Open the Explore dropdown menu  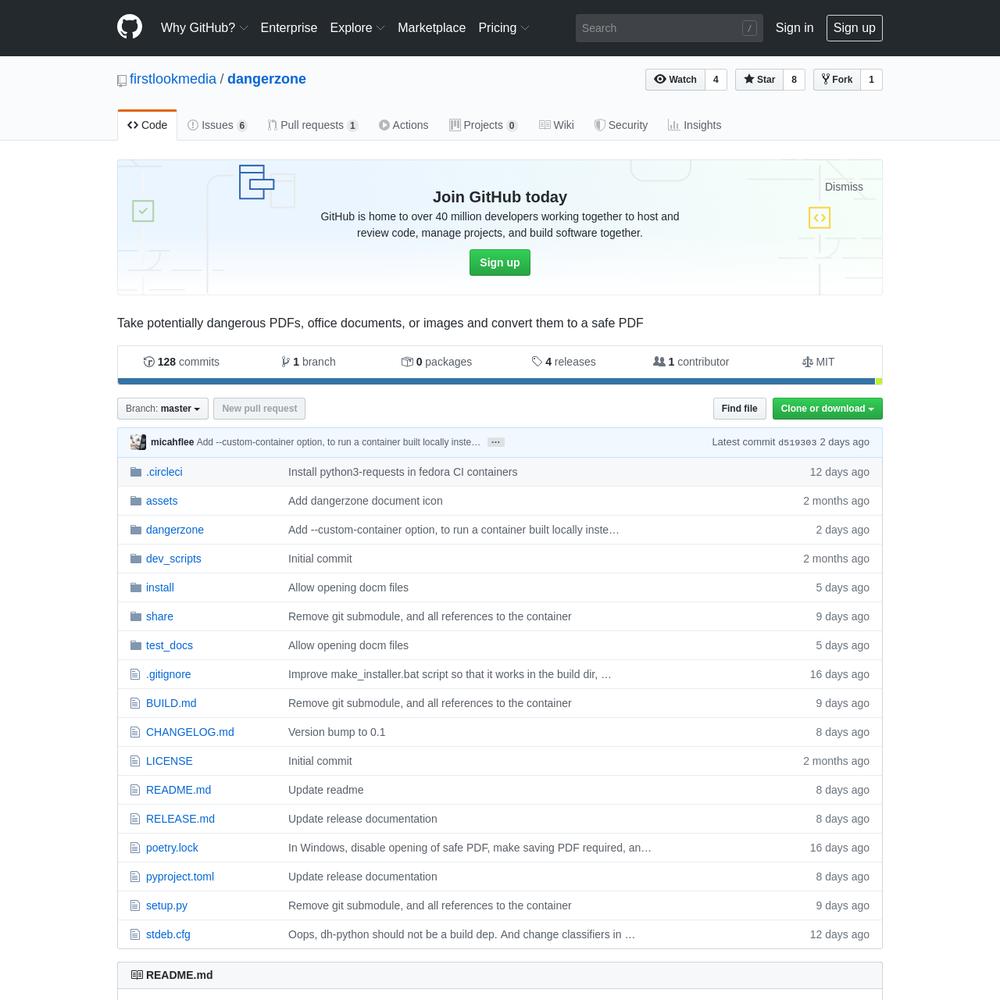click(x=357, y=27)
